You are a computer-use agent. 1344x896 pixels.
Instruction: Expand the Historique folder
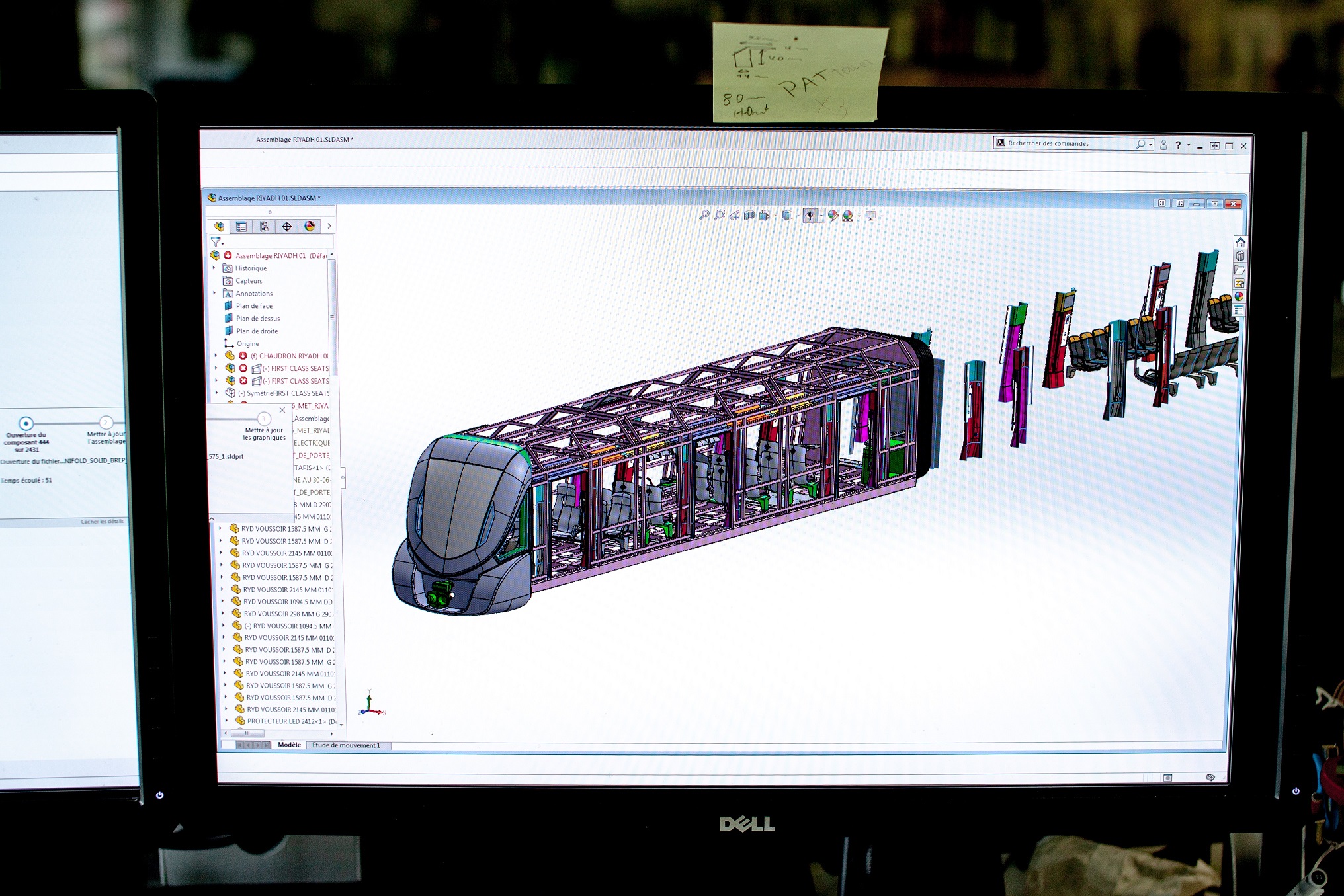(x=214, y=268)
